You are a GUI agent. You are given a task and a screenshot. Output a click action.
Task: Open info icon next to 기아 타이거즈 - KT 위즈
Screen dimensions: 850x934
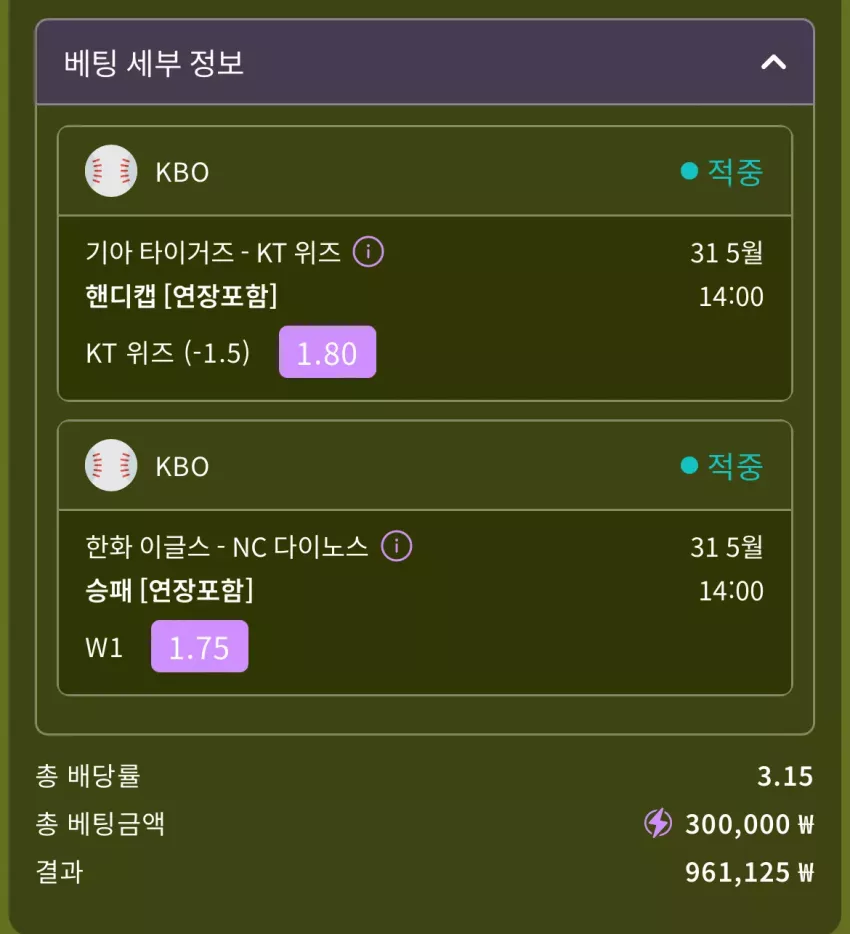click(368, 252)
